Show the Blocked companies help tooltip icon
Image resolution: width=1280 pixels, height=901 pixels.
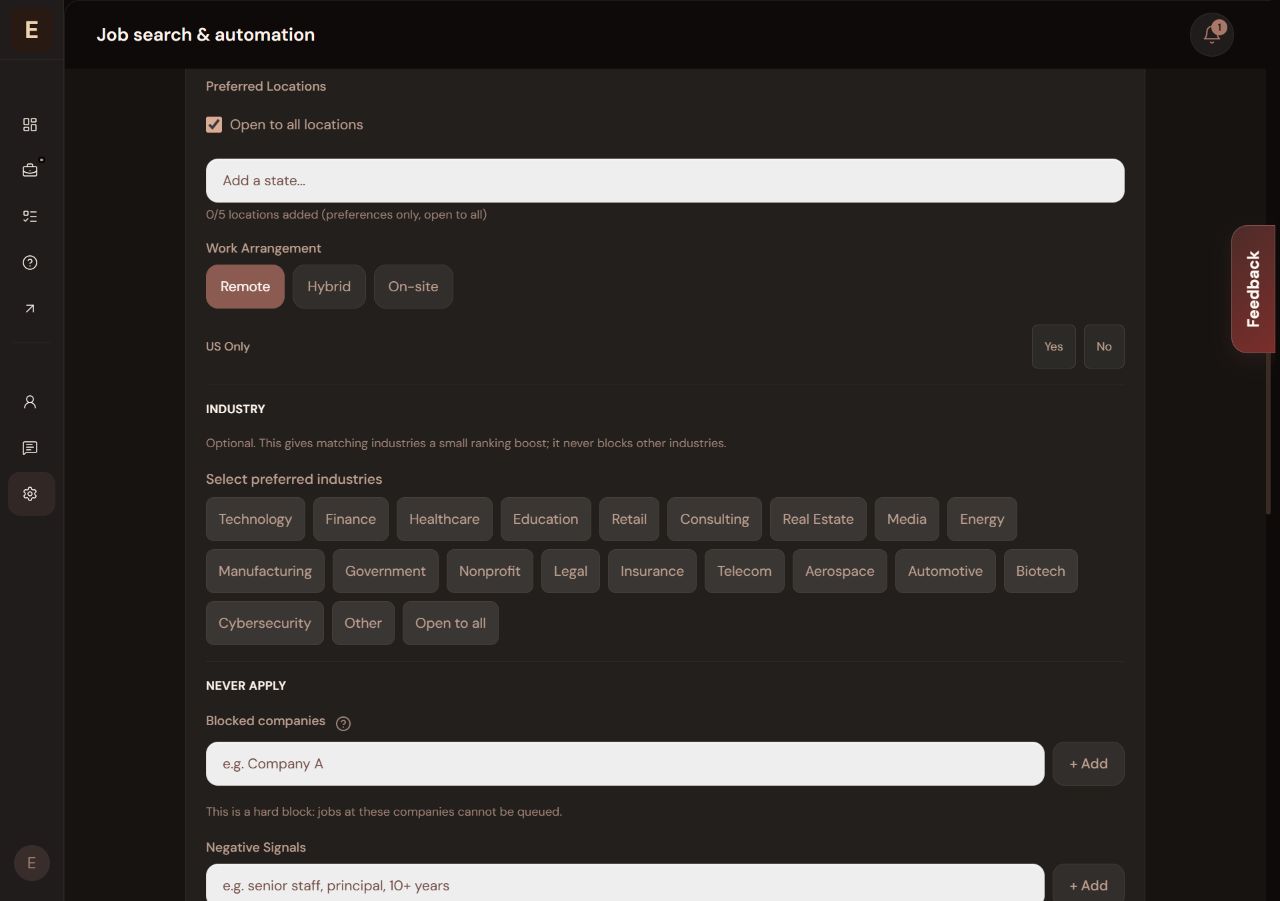click(x=343, y=724)
